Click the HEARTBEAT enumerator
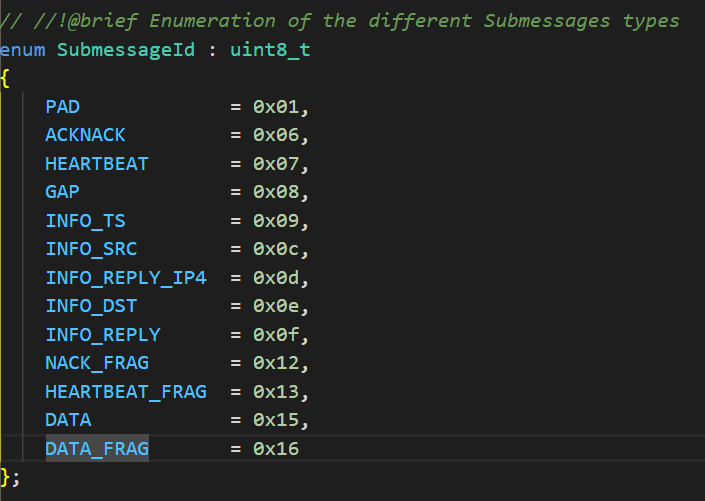705x501 pixels. [x=97, y=164]
